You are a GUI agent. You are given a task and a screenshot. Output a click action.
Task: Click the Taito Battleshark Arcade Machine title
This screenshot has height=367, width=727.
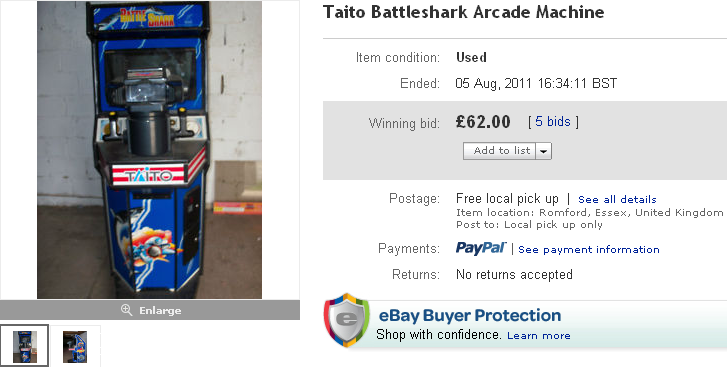click(464, 12)
